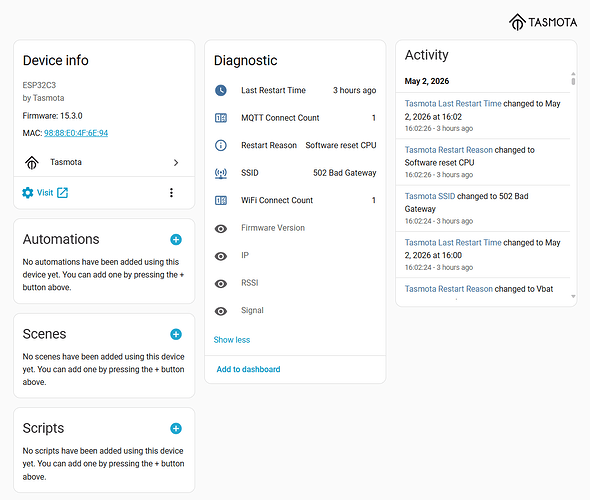590x500 pixels.
Task: Click the Activity scrollbar down arrow
Action: click(573, 296)
